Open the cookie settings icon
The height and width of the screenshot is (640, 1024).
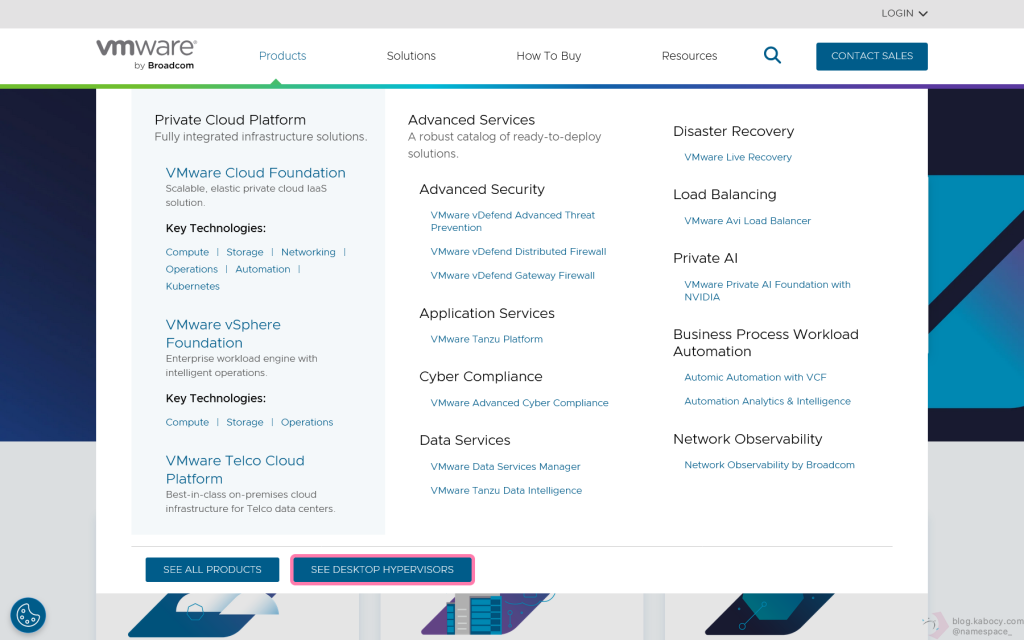[28, 615]
